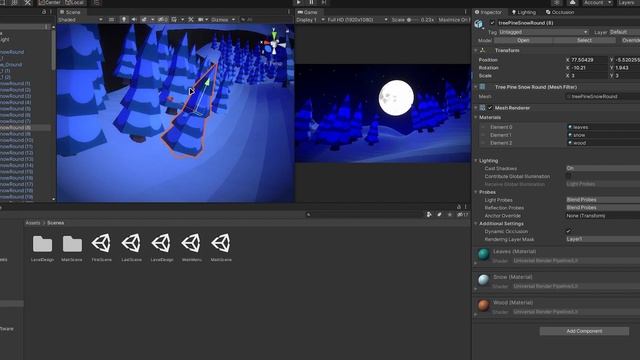Click the Snow material preview sphere

(x=483, y=280)
